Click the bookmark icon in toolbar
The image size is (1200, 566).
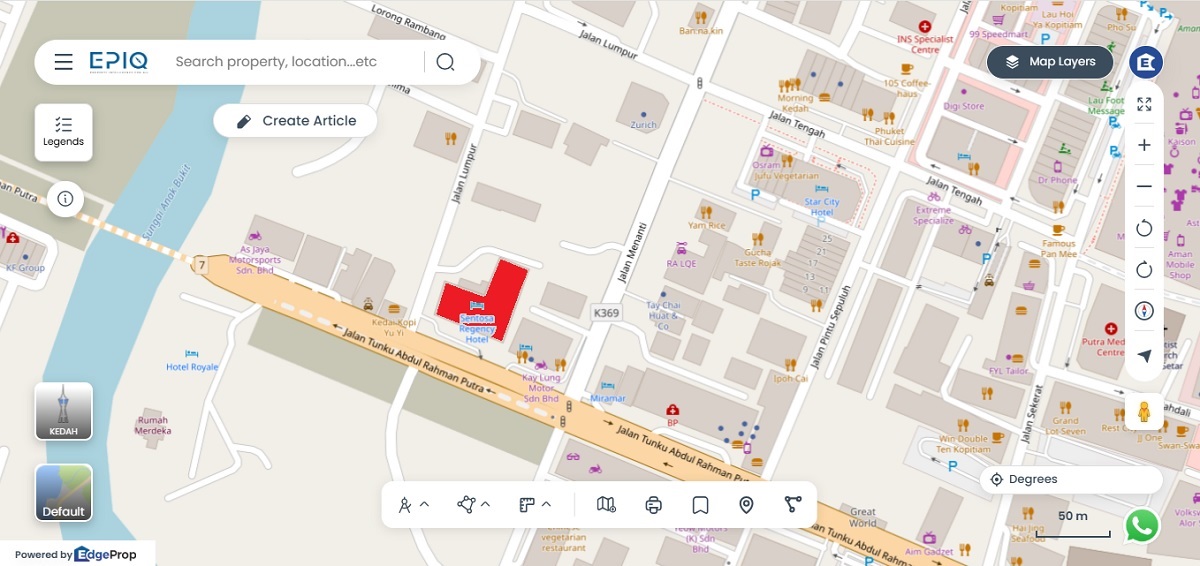pyautogui.click(x=700, y=505)
